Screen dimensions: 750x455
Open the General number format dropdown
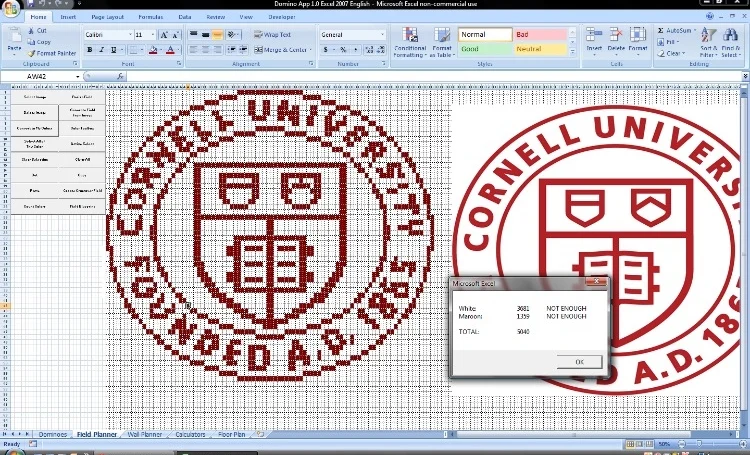click(382, 34)
